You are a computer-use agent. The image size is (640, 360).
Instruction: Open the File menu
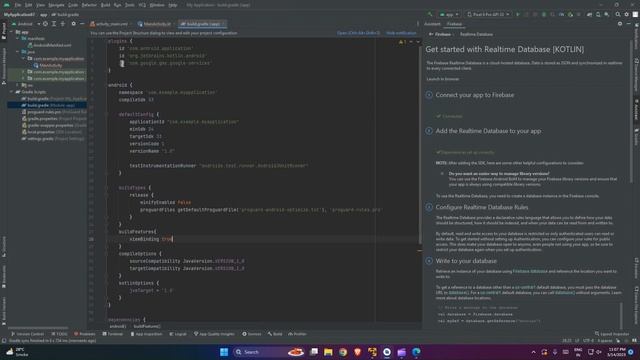point(18,5)
